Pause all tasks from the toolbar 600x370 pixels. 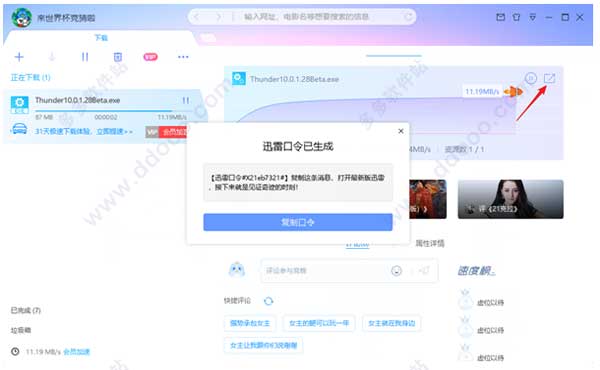(85, 57)
